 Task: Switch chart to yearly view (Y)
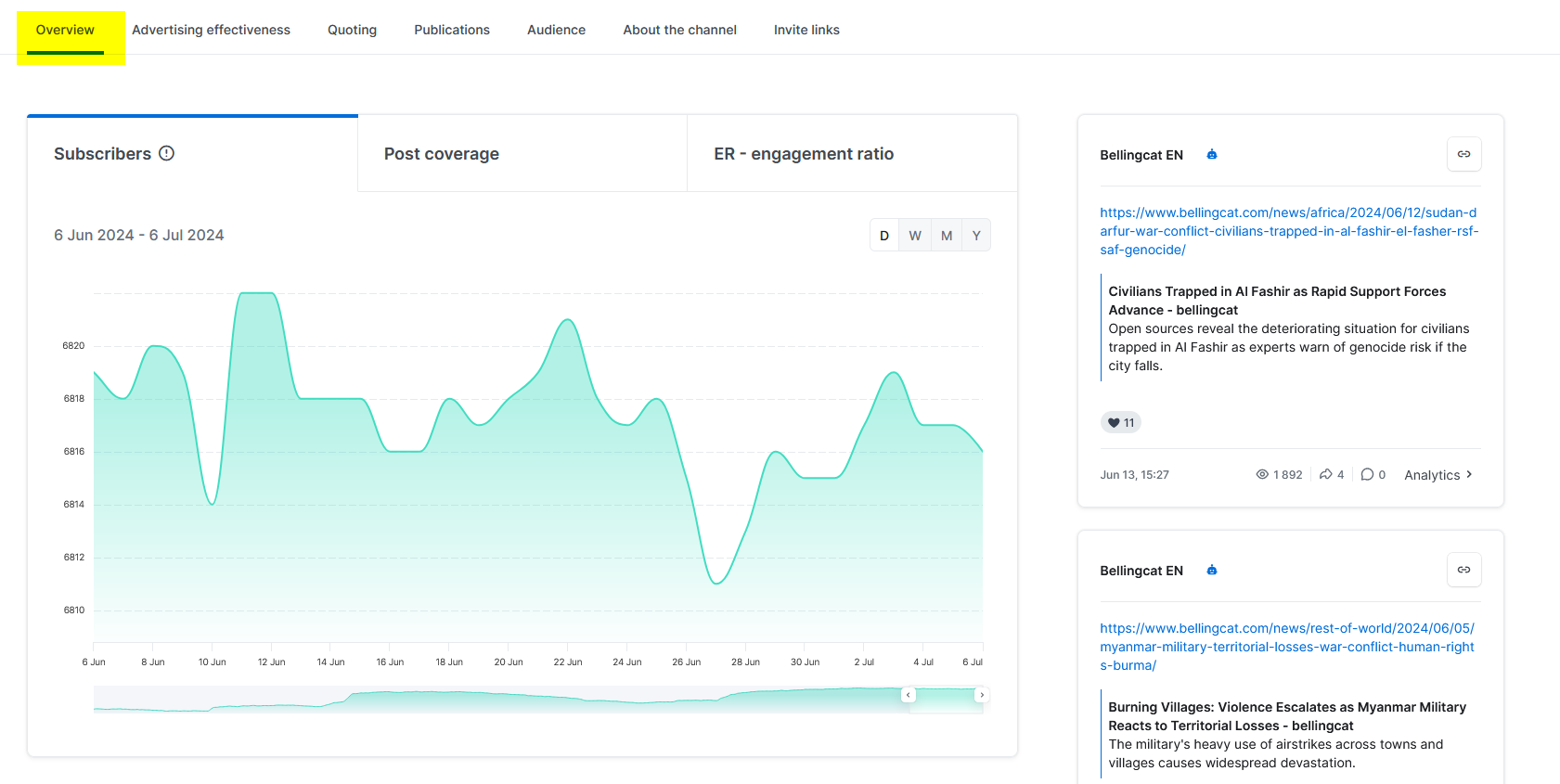976,236
